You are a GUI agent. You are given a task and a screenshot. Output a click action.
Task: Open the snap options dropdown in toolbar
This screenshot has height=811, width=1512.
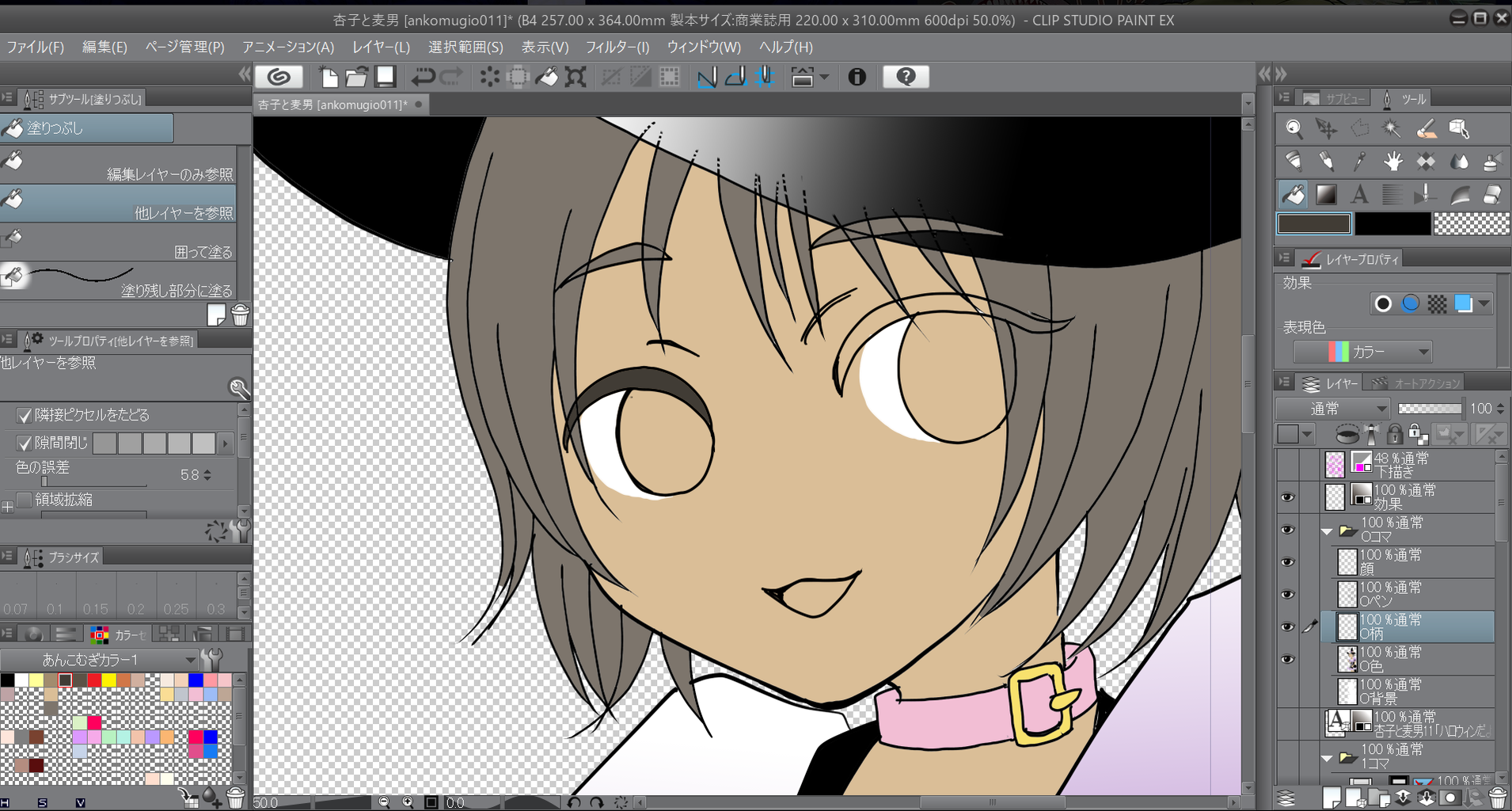[824, 77]
